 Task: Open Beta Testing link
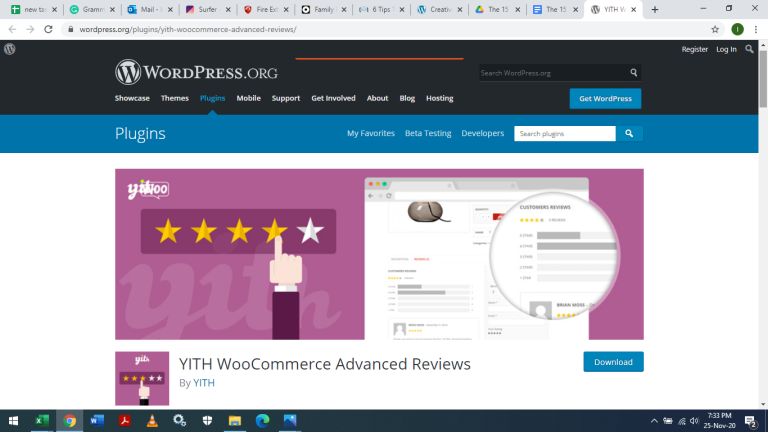428,133
